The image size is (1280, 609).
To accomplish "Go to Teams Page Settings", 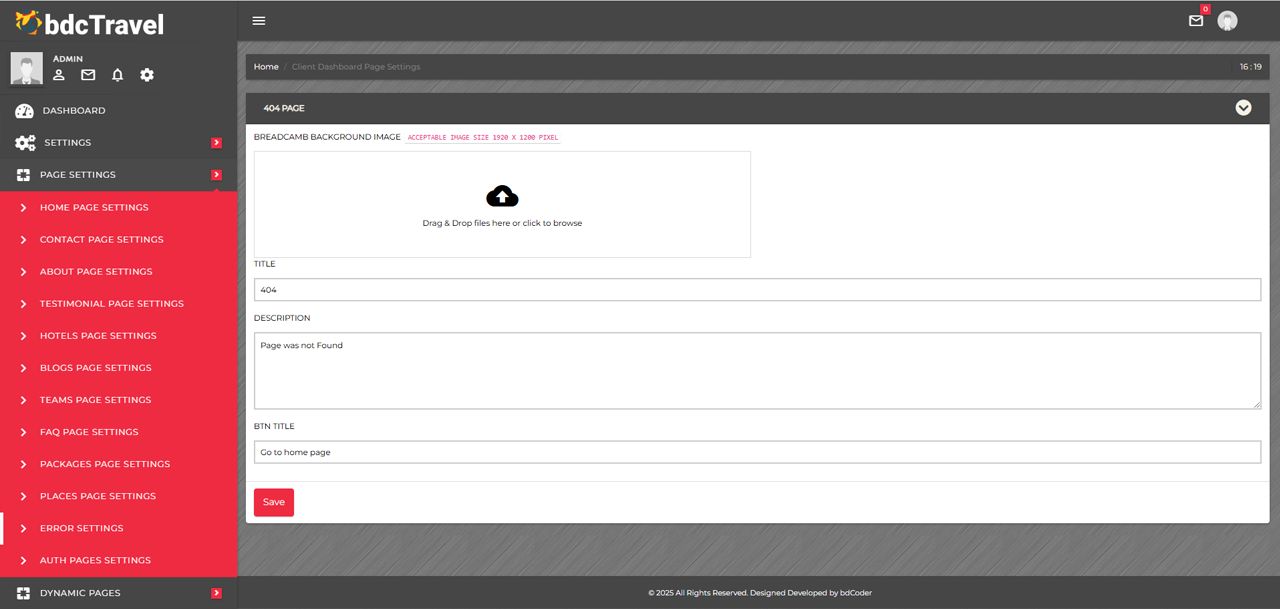I will pyautogui.click(x=119, y=400).
